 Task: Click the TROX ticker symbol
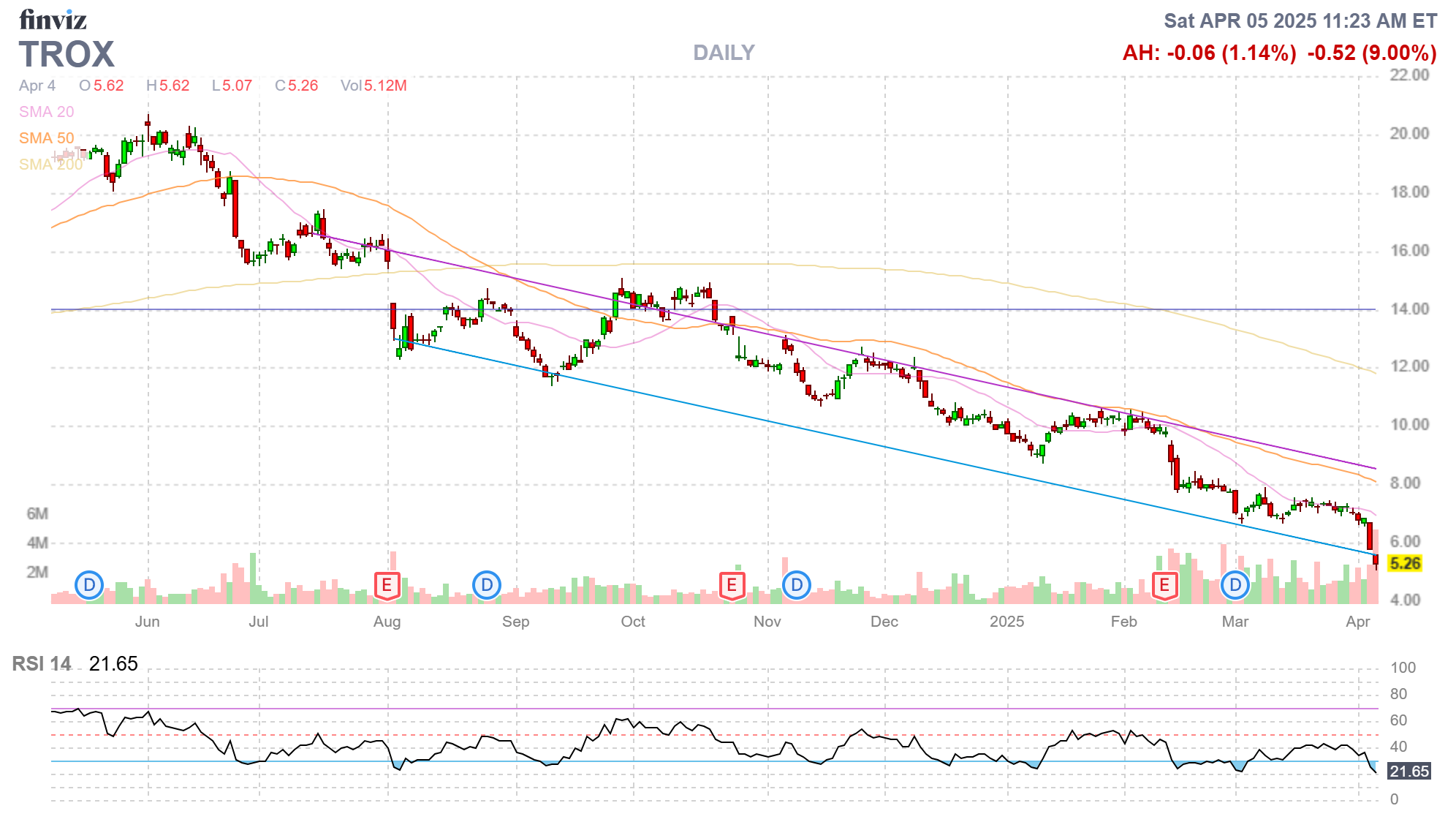point(67,55)
